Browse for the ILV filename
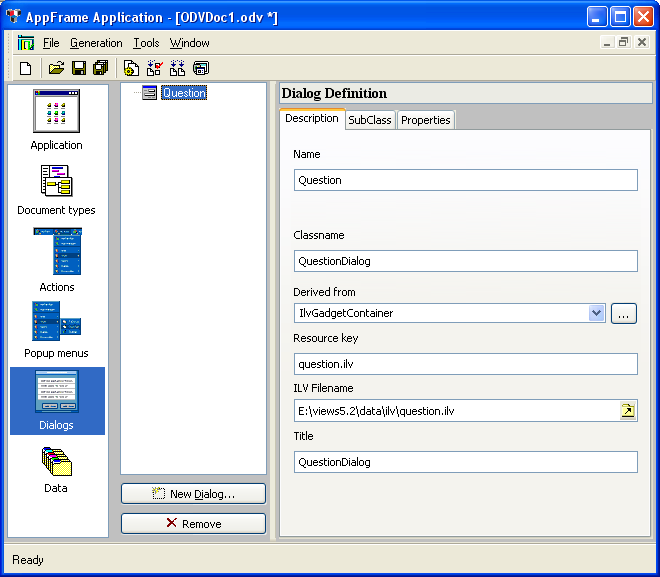This screenshot has width=660, height=577. coord(627,410)
